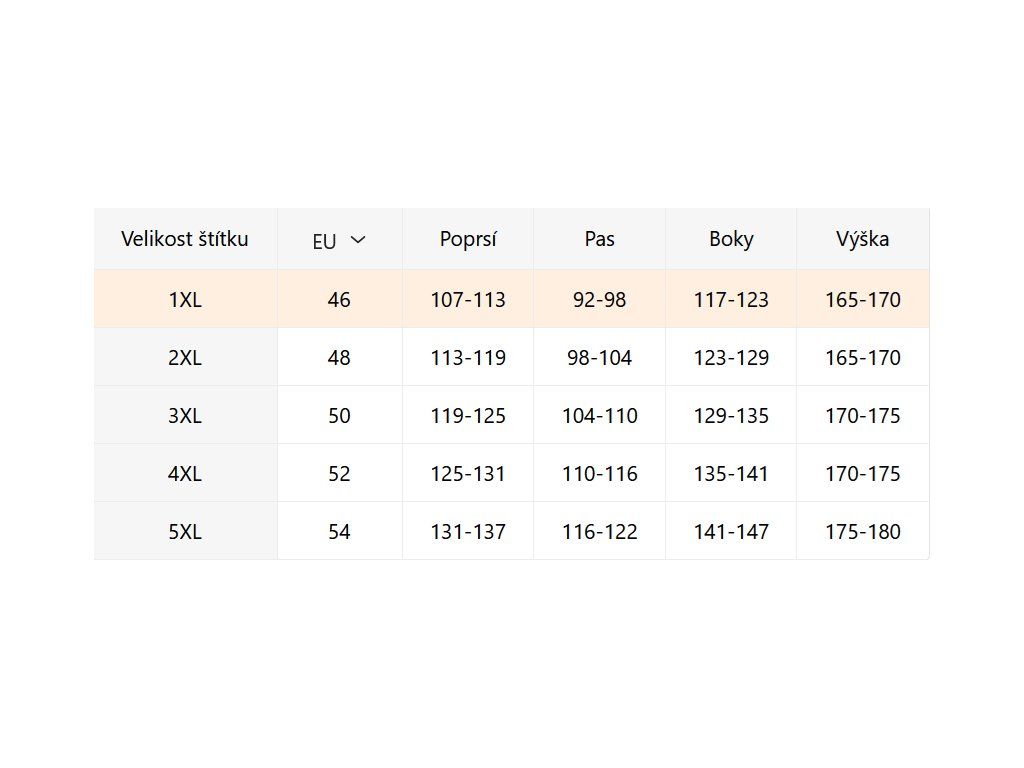Click the 107-113 chest measurement cell

(x=468, y=299)
